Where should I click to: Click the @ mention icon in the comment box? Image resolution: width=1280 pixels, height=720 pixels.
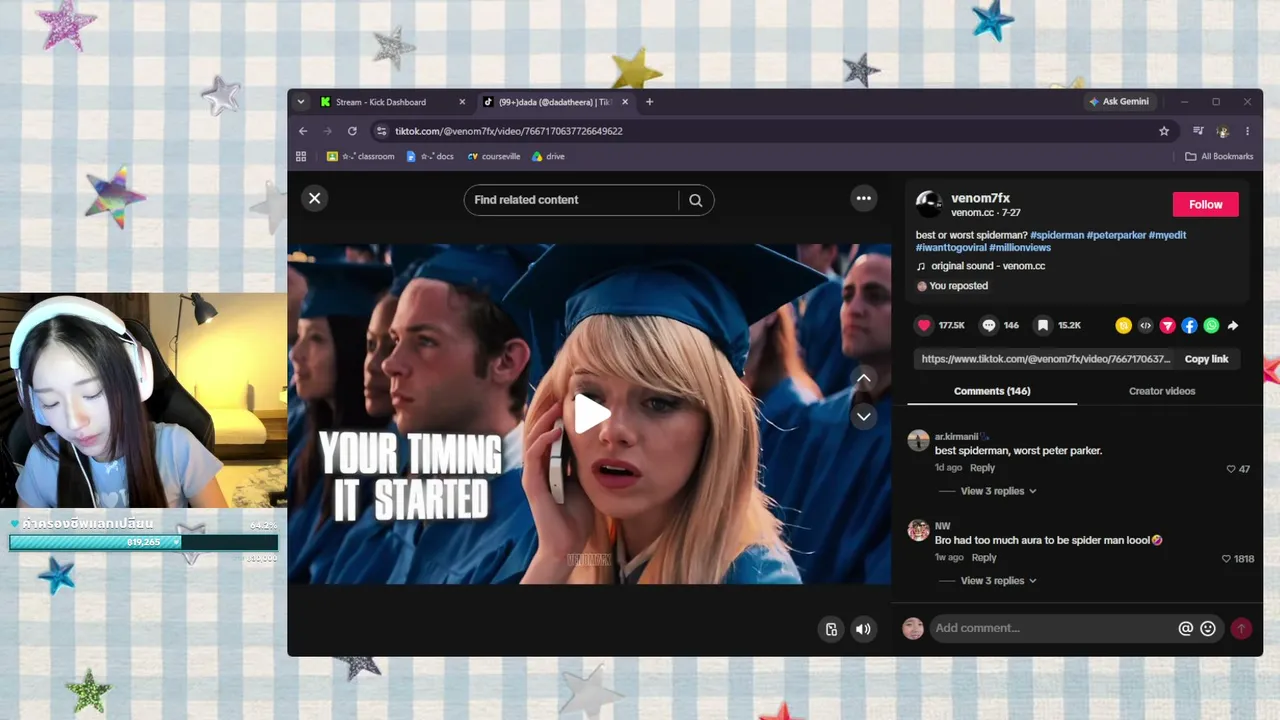1186,629
